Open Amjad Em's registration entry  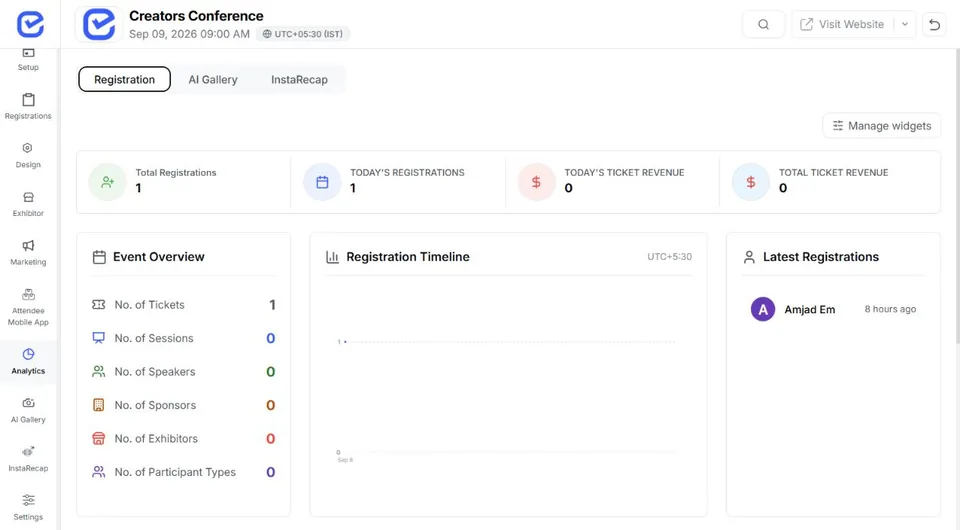tap(833, 310)
